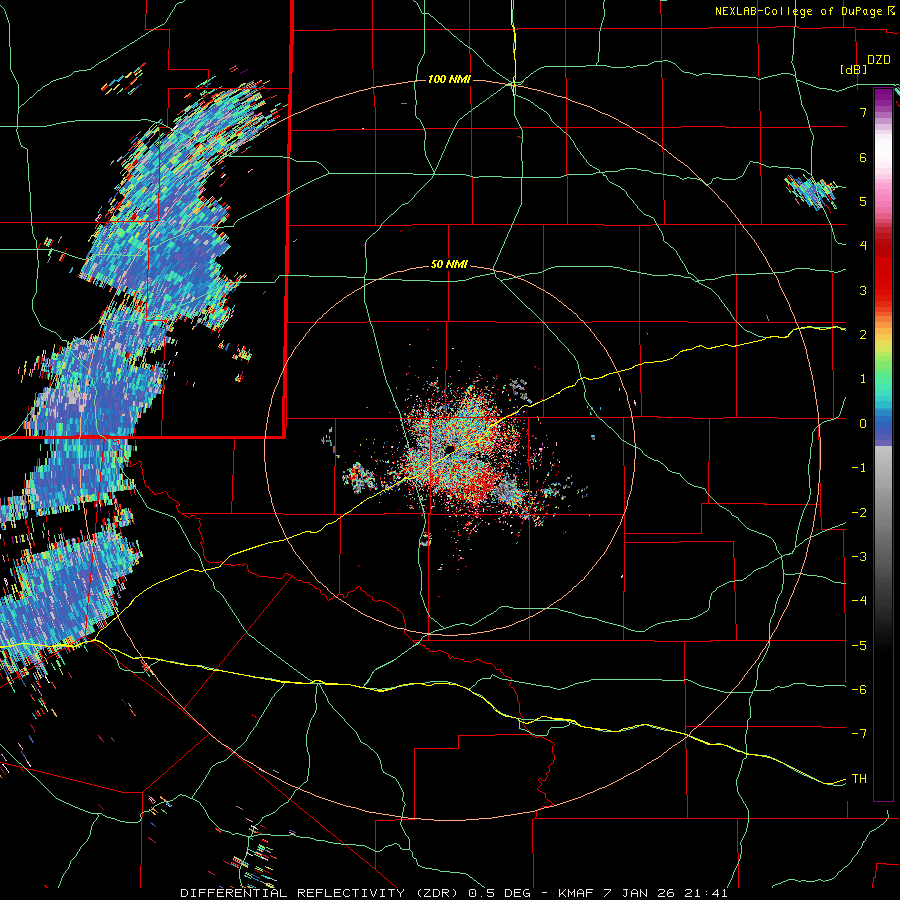The width and height of the screenshot is (900, 900).
Task: Click the '50 NMI' range ring label
Action: (x=449, y=265)
